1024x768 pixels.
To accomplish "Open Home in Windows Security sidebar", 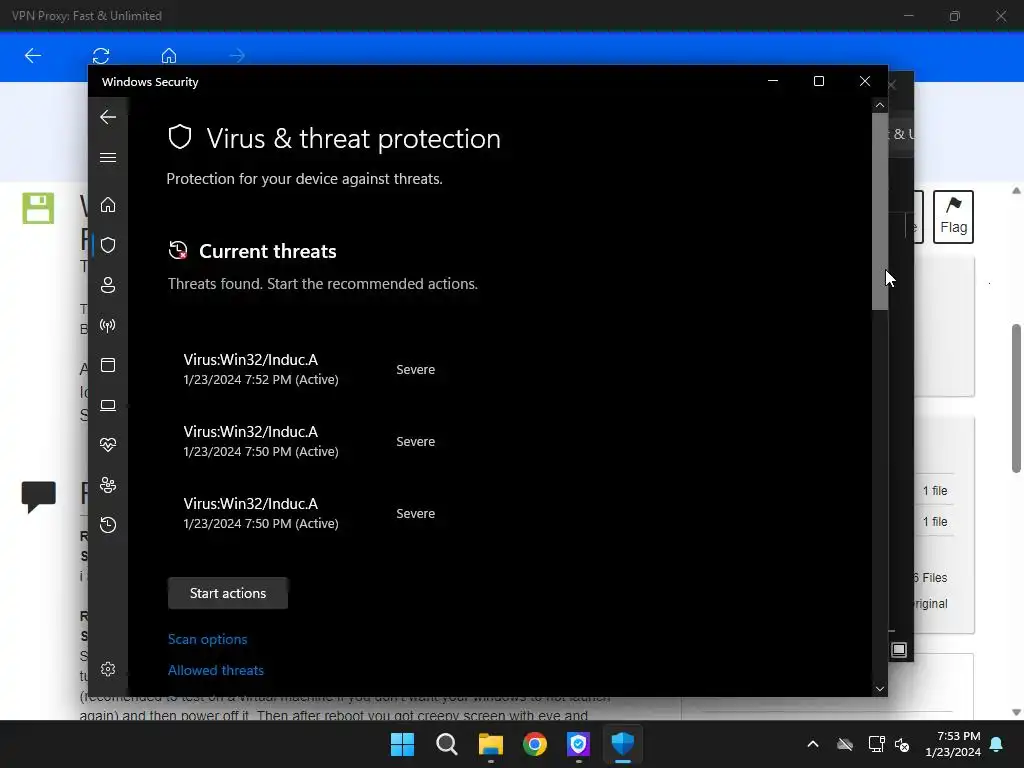I will tap(108, 205).
